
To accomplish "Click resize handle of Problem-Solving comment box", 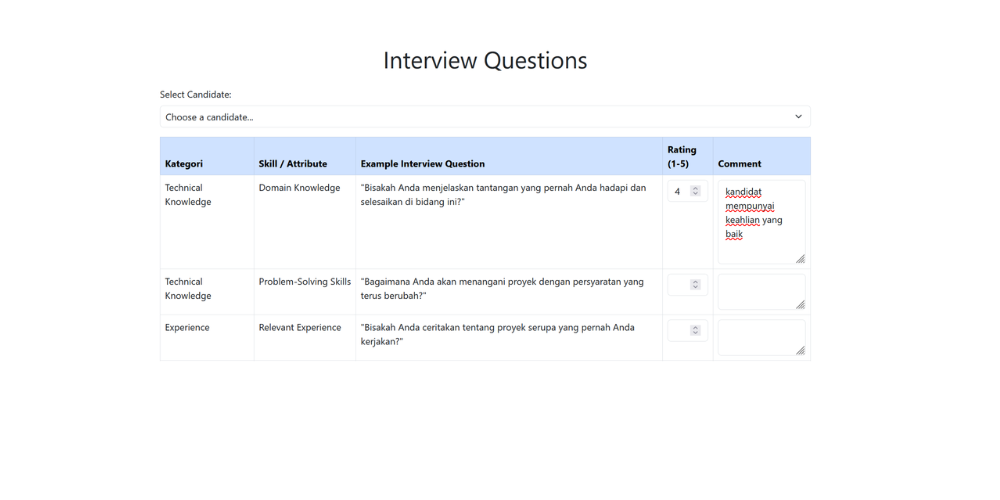I will (x=800, y=305).
